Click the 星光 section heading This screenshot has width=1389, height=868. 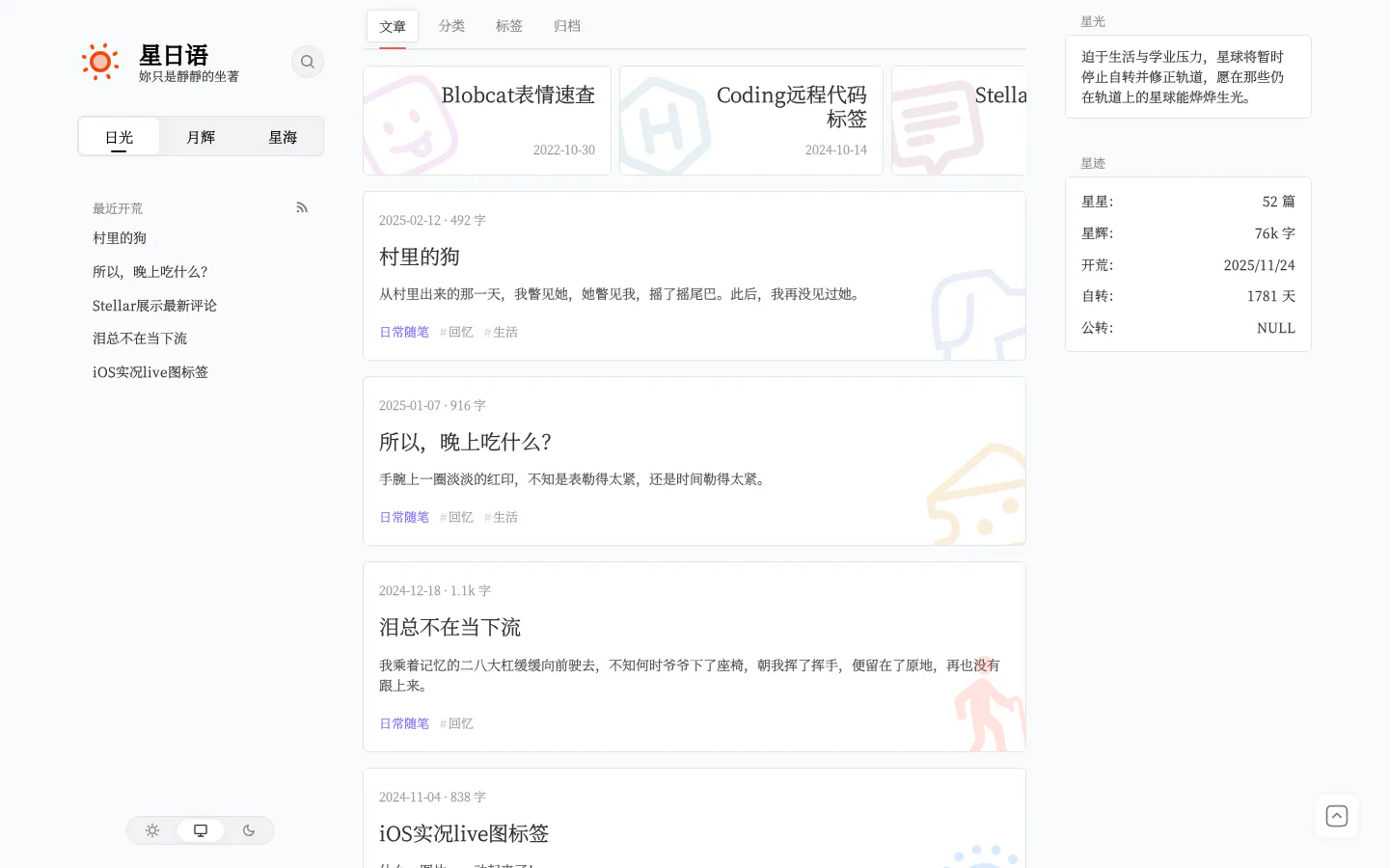point(1093,21)
